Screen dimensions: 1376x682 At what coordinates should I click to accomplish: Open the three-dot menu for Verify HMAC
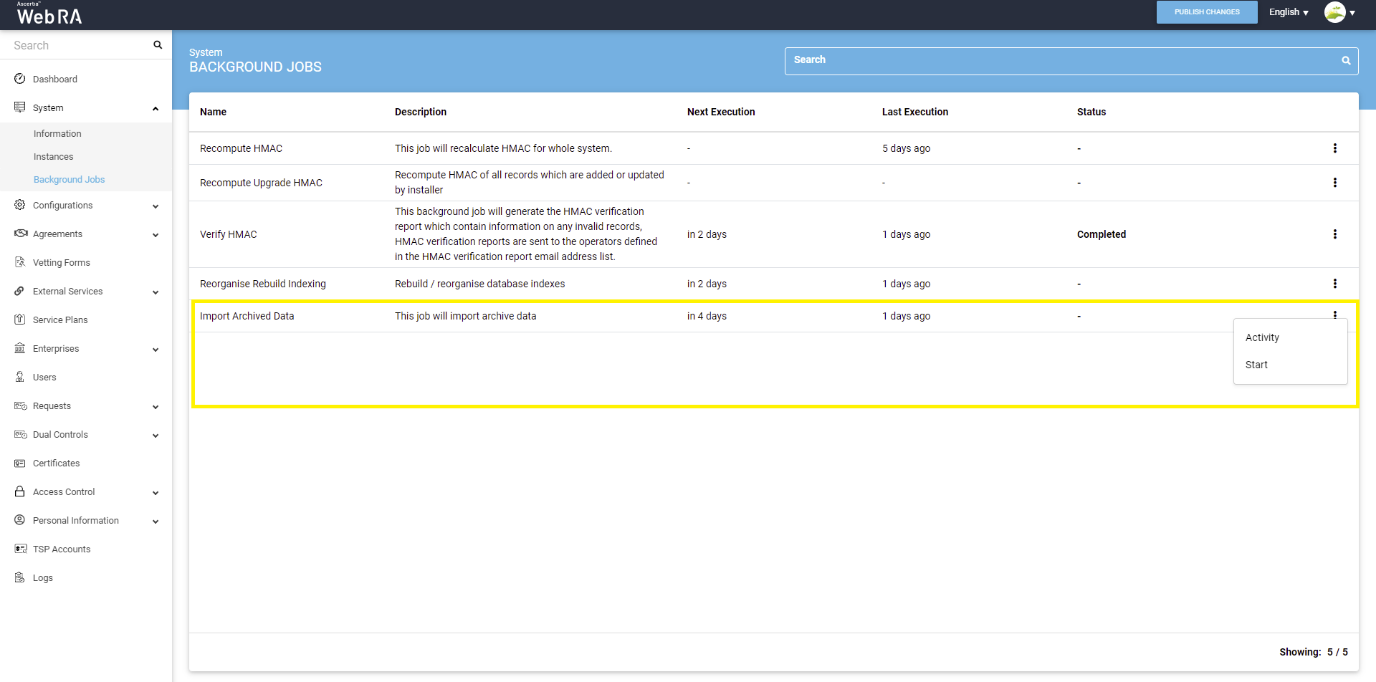pyautogui.click(x=1334, y=234)
